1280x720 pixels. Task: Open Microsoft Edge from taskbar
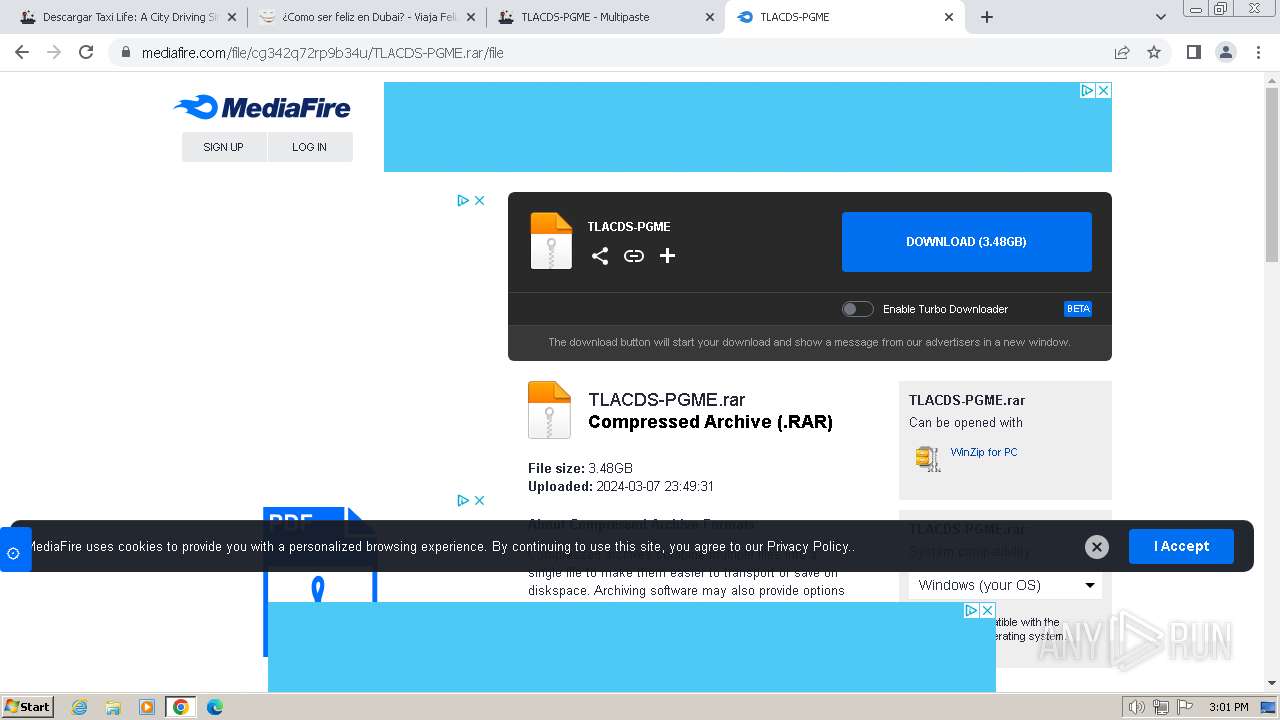pos(215,707)
